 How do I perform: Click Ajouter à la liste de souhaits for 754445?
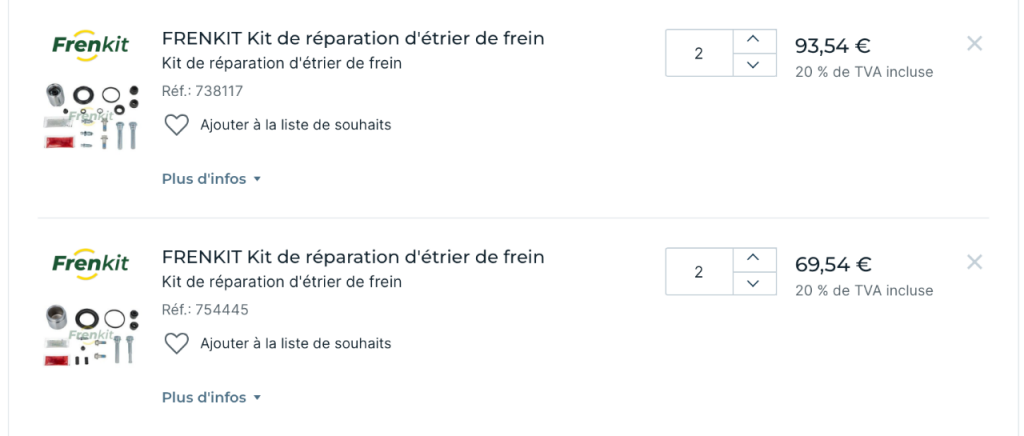[295, 343]
